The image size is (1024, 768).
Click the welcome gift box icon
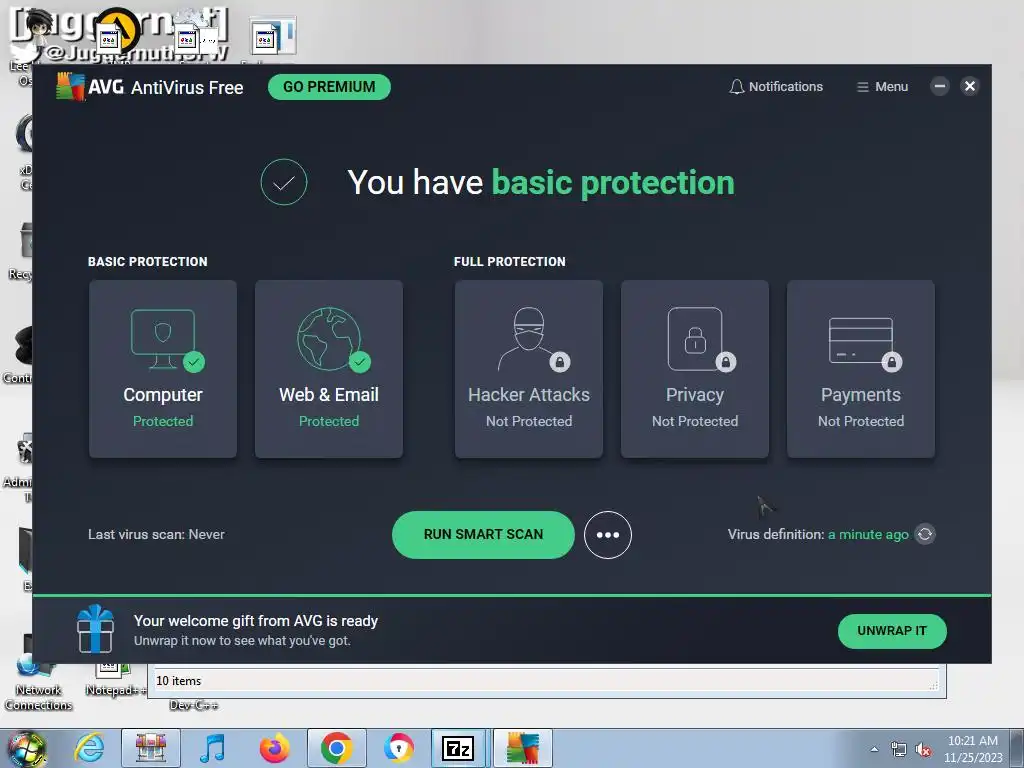[x=95, y=629]
